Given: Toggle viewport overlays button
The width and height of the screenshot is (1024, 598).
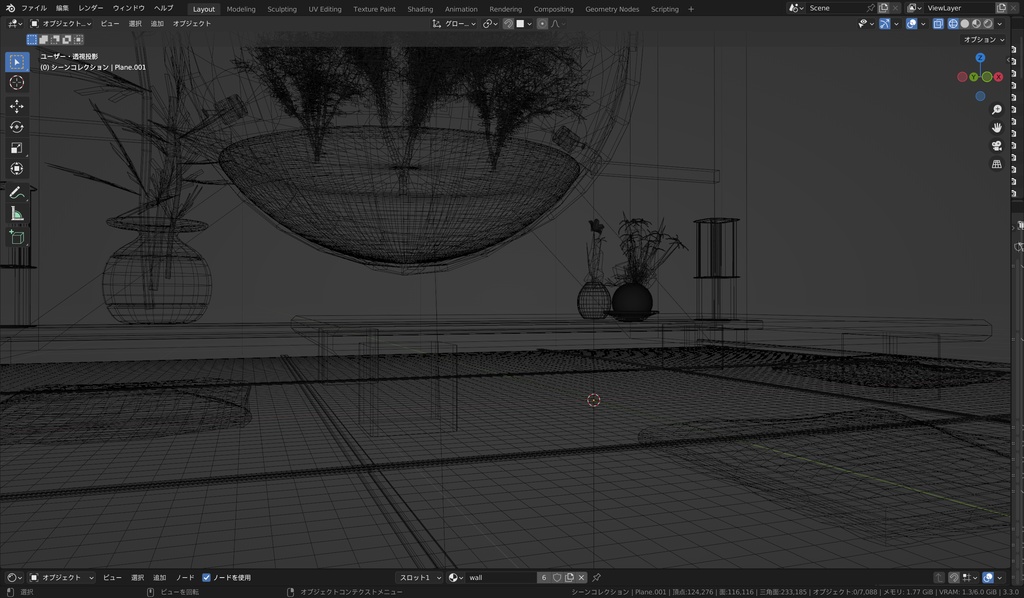Looking at the screenshot, I should pyautogui.click(x=912, y=24).
